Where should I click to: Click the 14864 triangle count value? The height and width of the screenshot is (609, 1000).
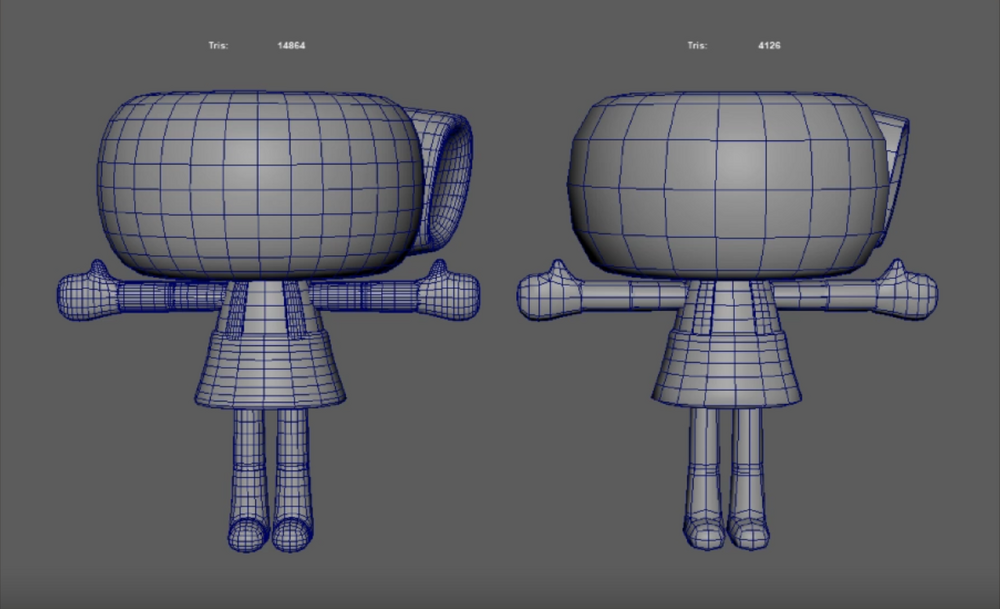[x=291, y=46]
